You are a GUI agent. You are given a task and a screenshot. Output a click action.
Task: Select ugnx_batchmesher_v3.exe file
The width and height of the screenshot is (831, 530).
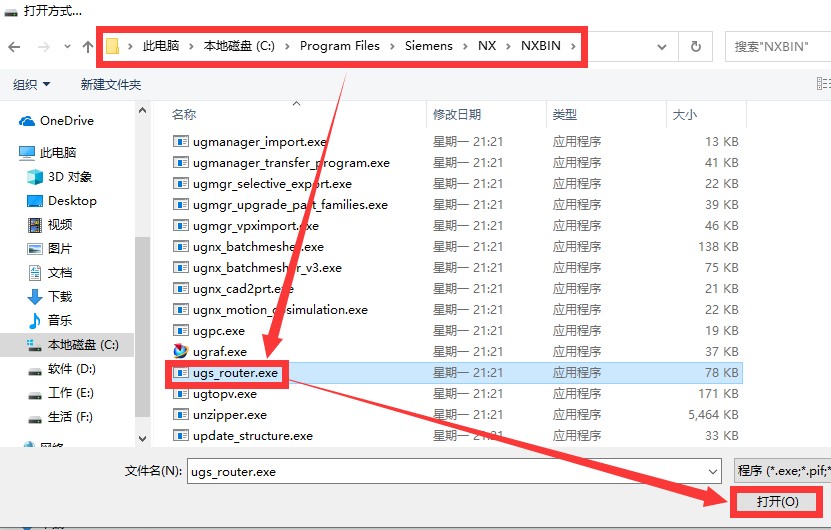257,268
